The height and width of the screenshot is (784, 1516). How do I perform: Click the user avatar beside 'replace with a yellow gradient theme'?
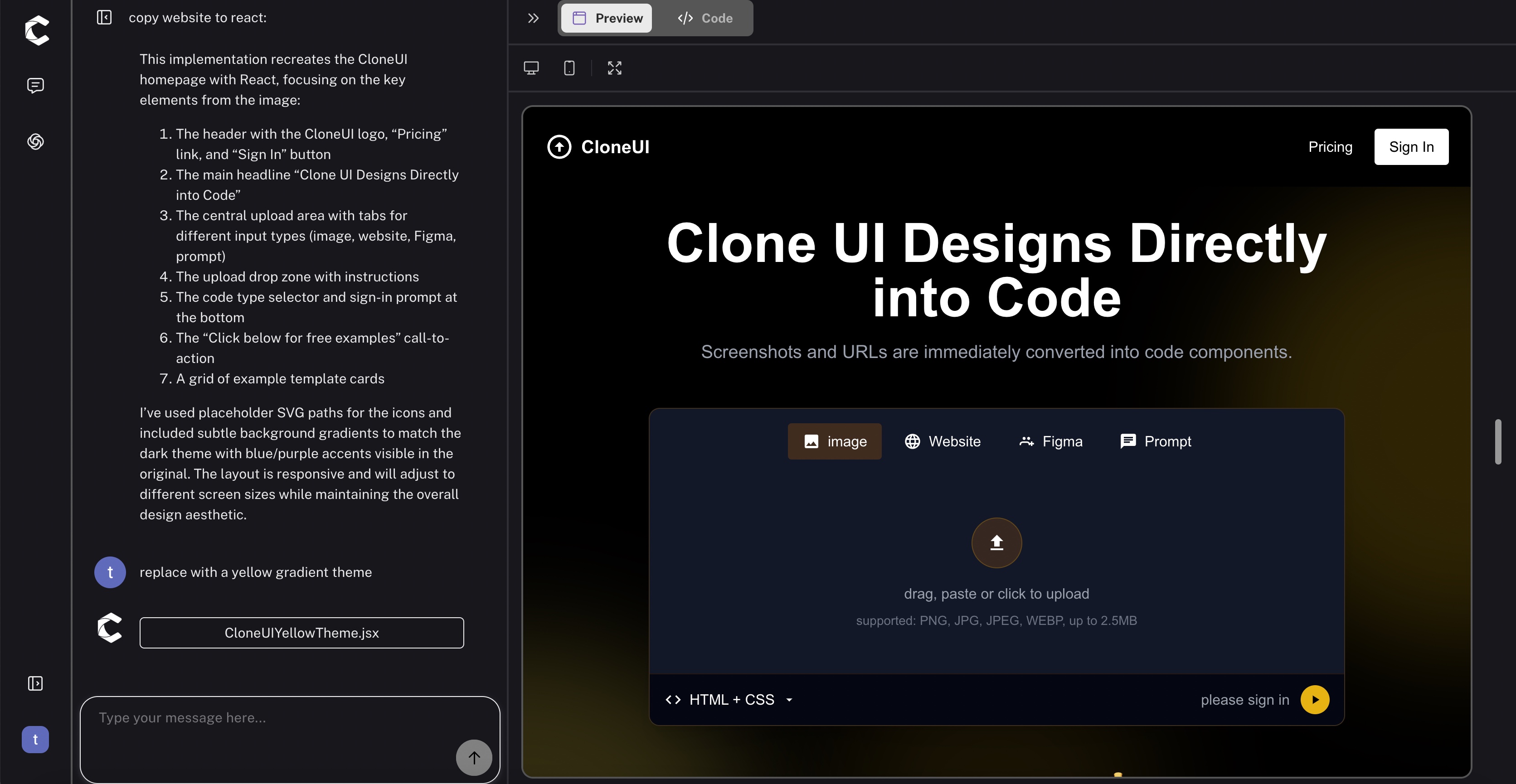pyautogui.click(x=110, y=572)
